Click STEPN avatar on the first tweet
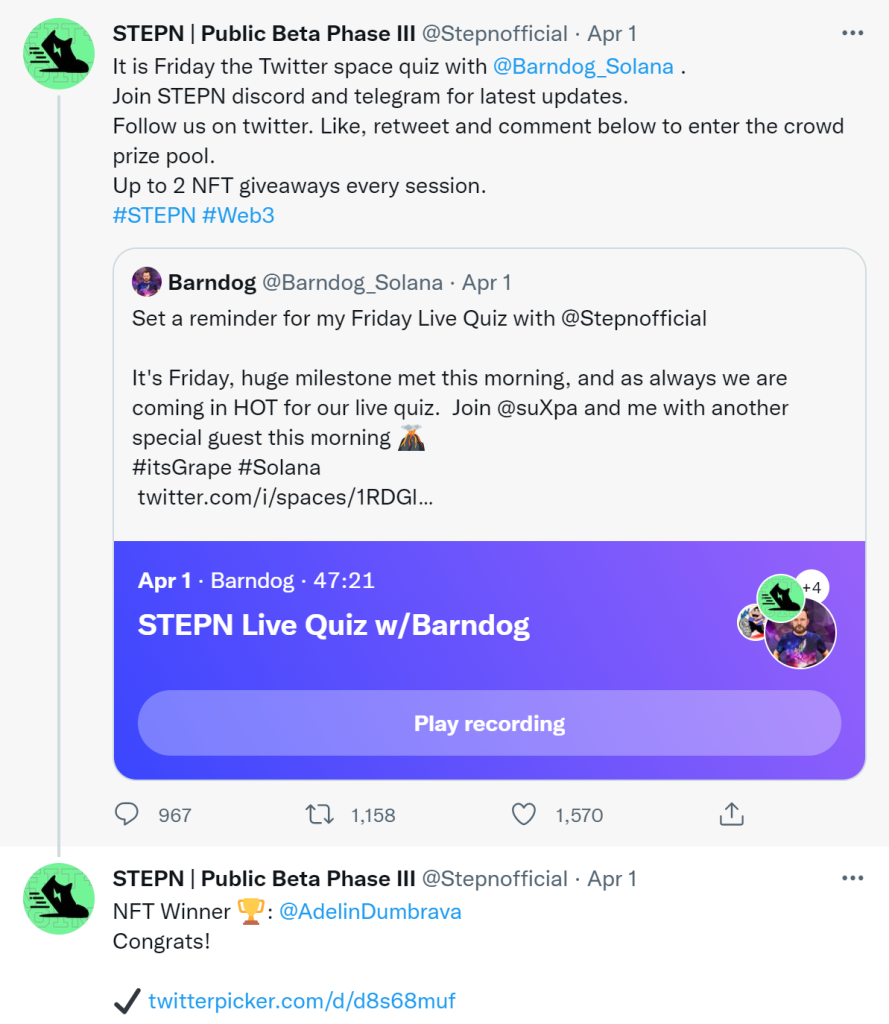Viewport: 889px width, 1024px height. coord(59,54)
